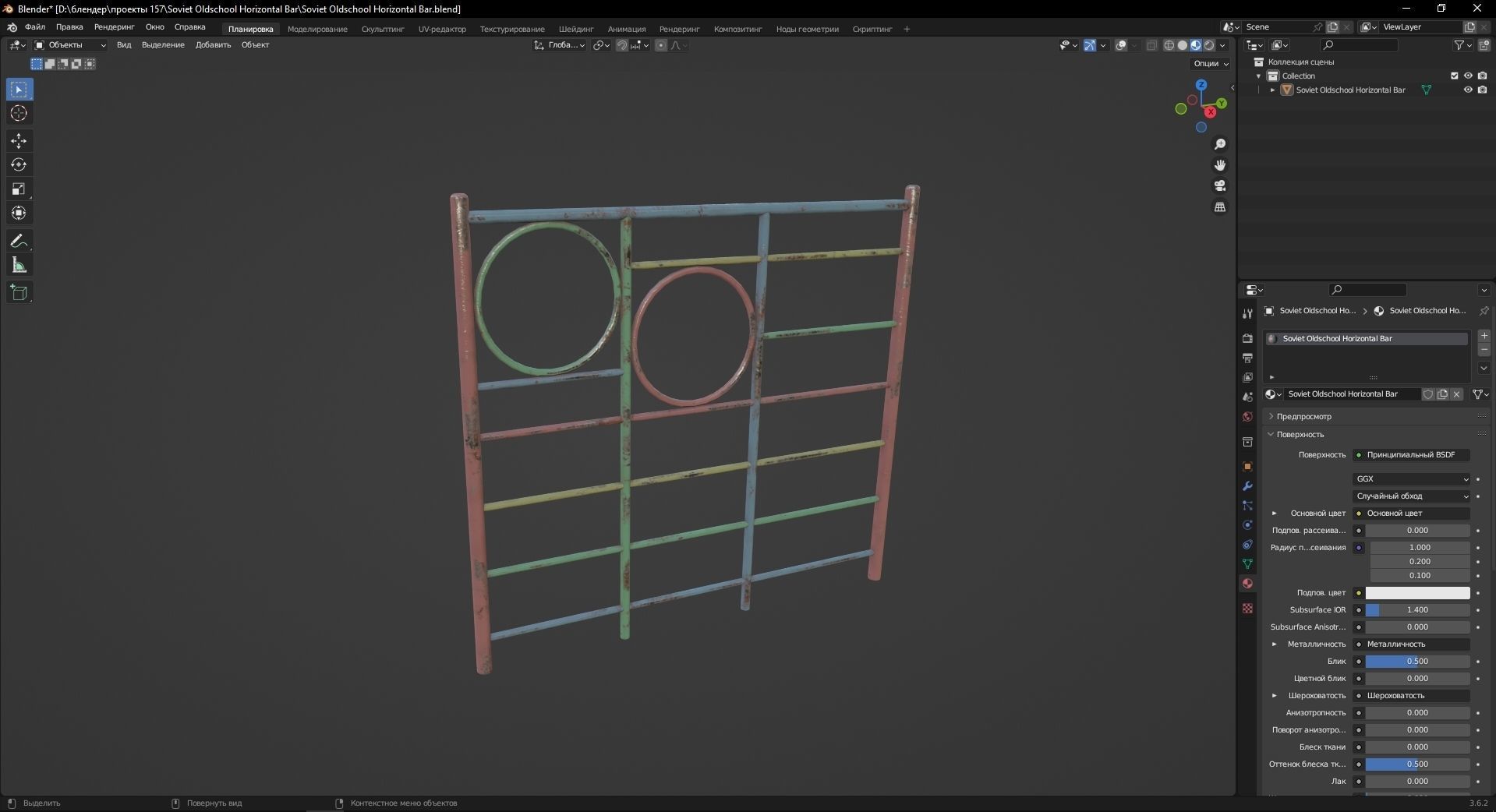
Task: Open the Output properties tab
Action: pyautogui.click(x=1247, y=358)
